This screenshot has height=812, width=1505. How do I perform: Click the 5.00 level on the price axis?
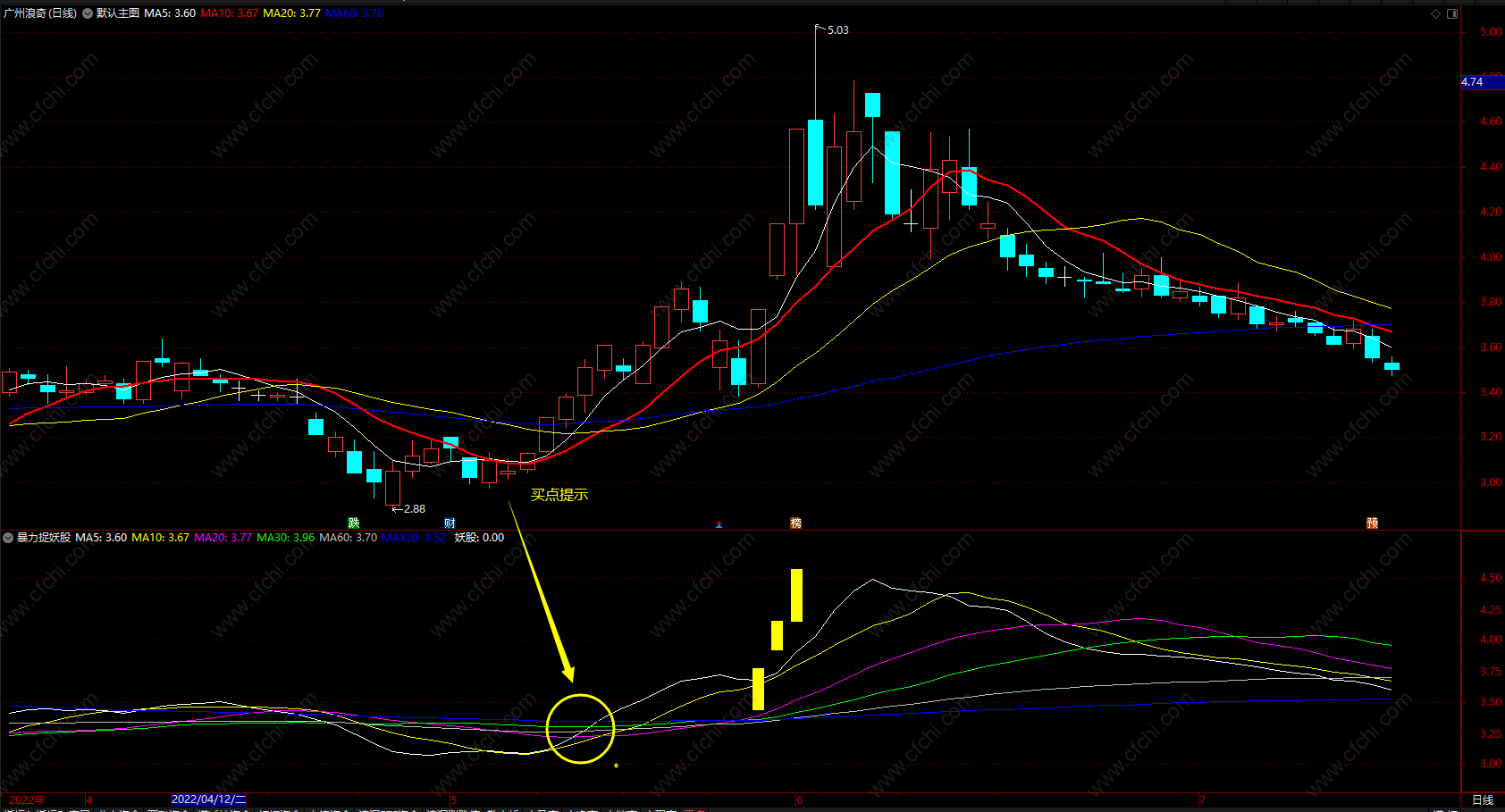tap(1491, 32)
